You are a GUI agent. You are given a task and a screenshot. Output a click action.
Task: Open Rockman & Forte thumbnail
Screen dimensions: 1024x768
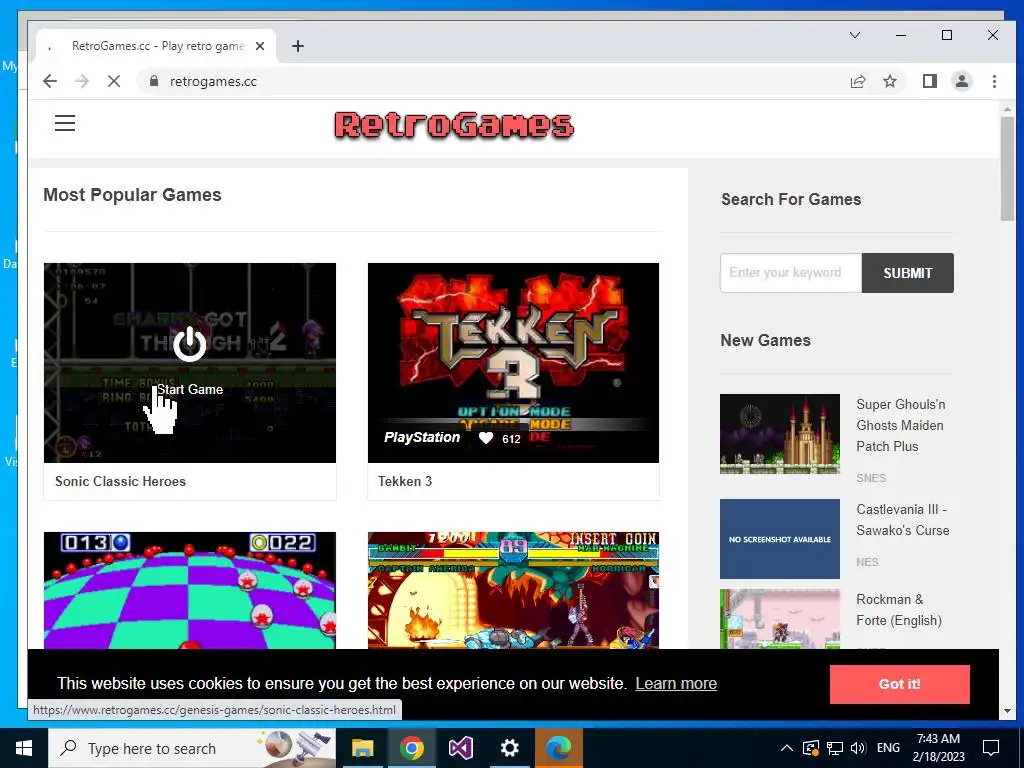coord(780,619)
